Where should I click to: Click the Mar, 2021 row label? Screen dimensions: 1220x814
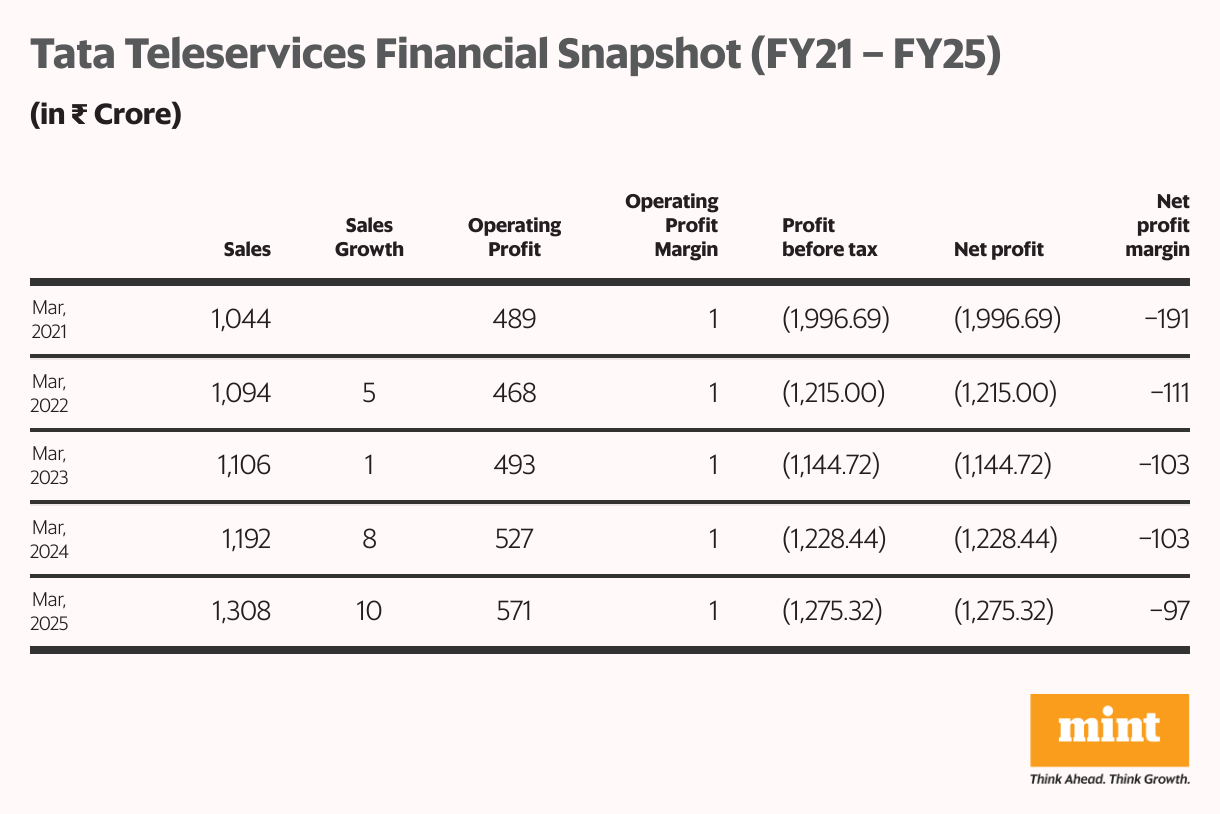click(49, 321)
